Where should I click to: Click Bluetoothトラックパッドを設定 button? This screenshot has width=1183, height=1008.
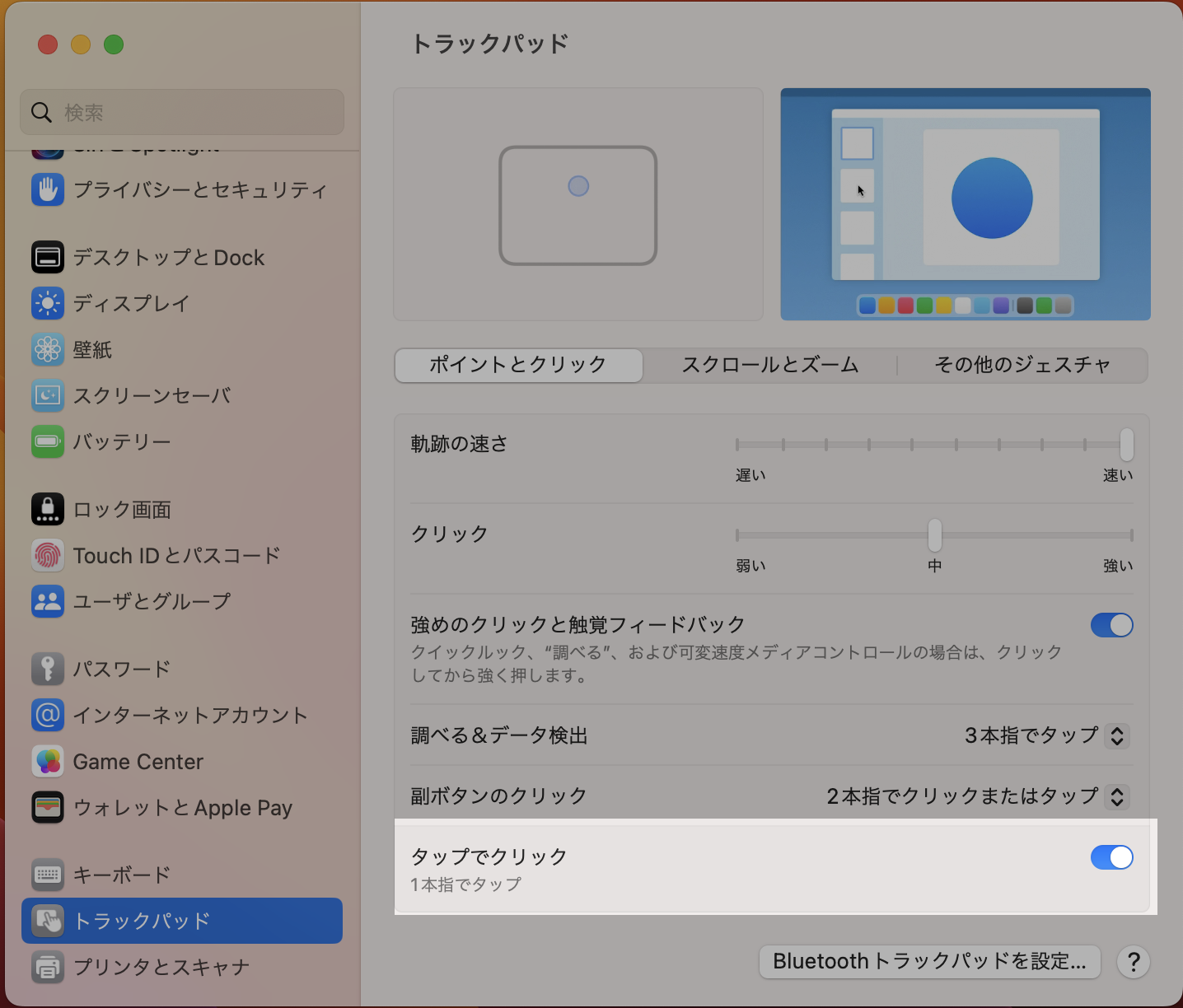click(929, 961)
